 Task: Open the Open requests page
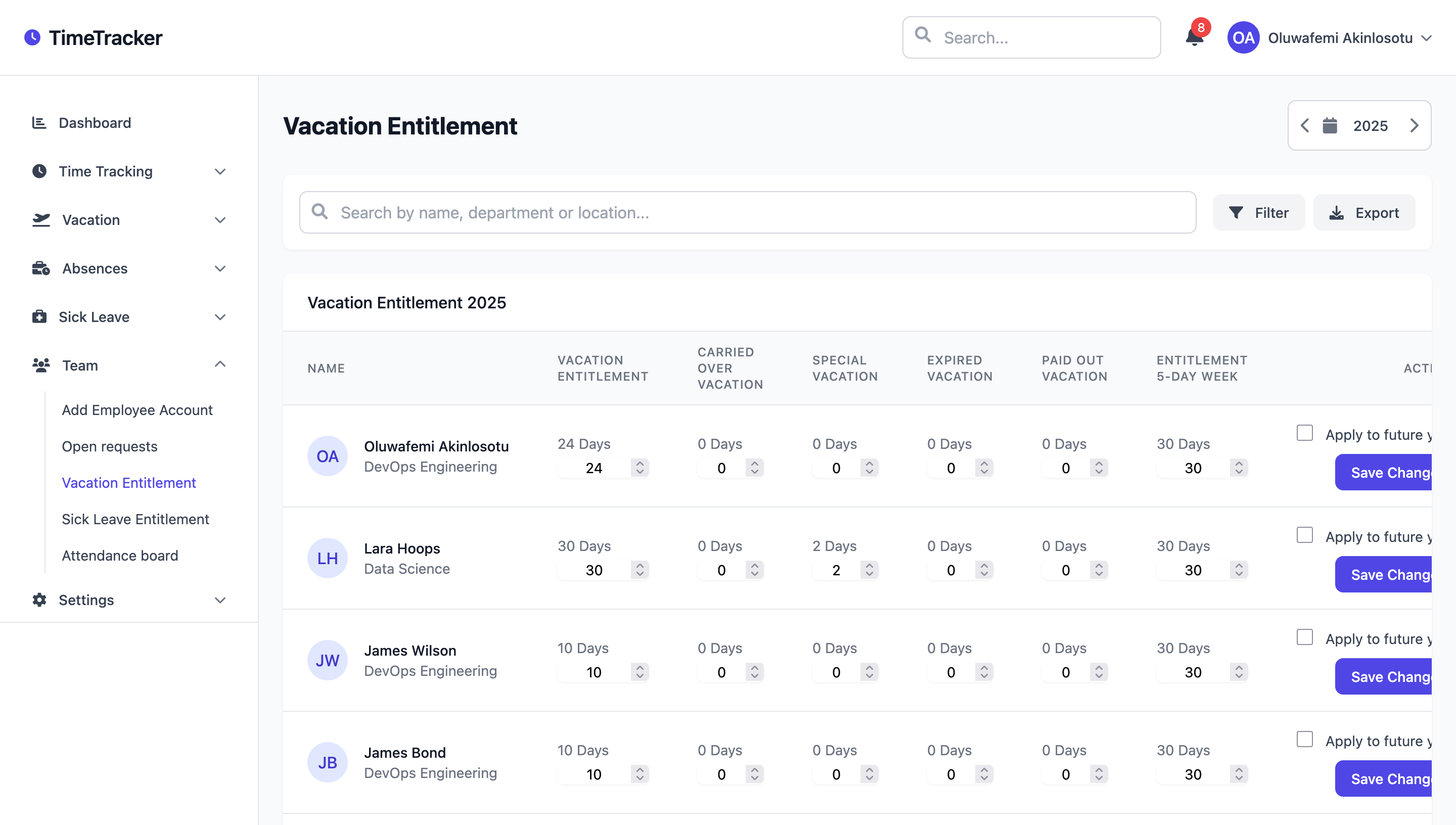pos(109,446)
